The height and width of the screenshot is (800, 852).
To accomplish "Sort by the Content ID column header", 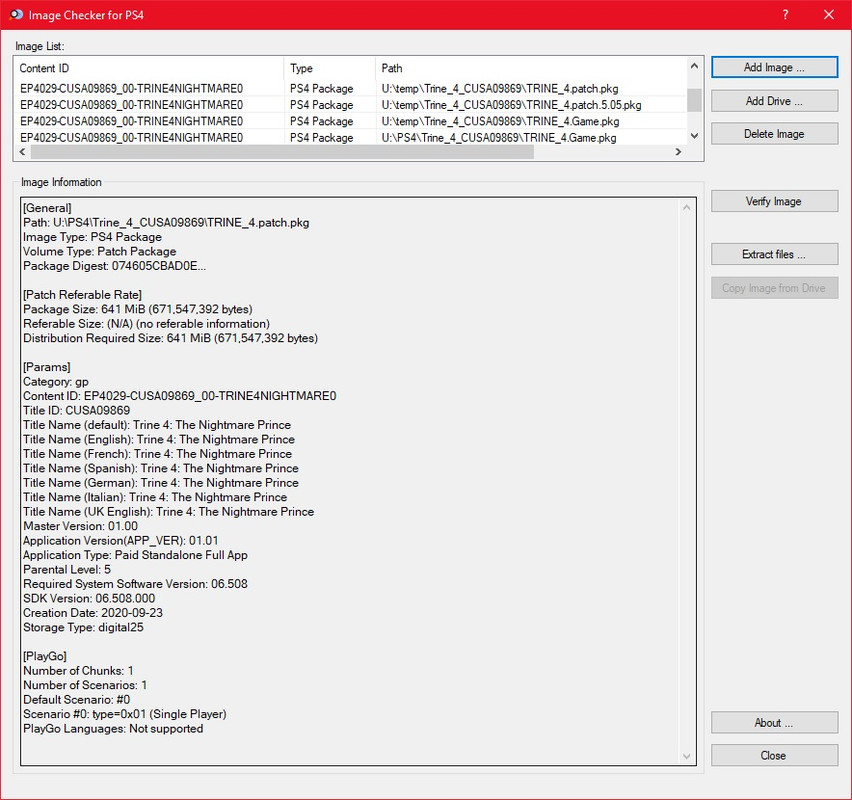I will click(x=148, y=68).
